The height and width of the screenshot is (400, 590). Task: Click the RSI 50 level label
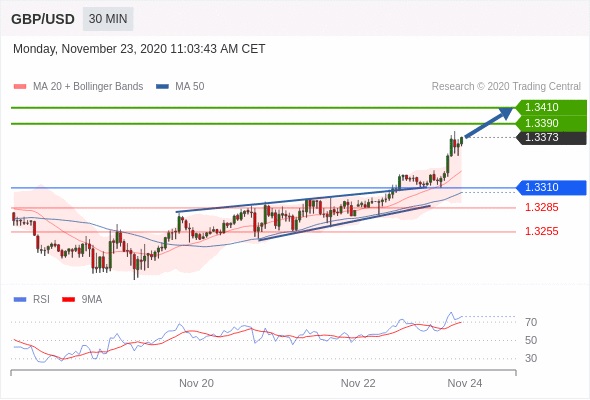pyautogui.click(x=531, y=340)
